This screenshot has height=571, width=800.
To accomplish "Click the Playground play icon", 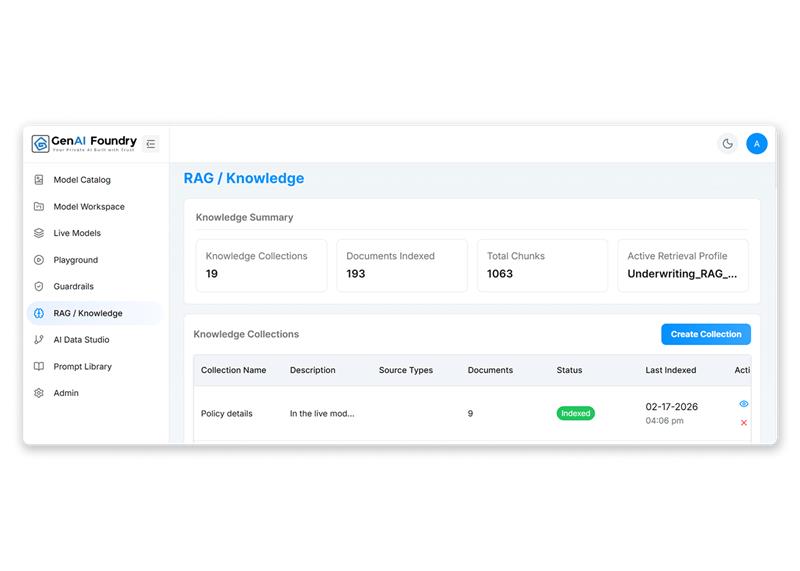I will click(39, 260).
